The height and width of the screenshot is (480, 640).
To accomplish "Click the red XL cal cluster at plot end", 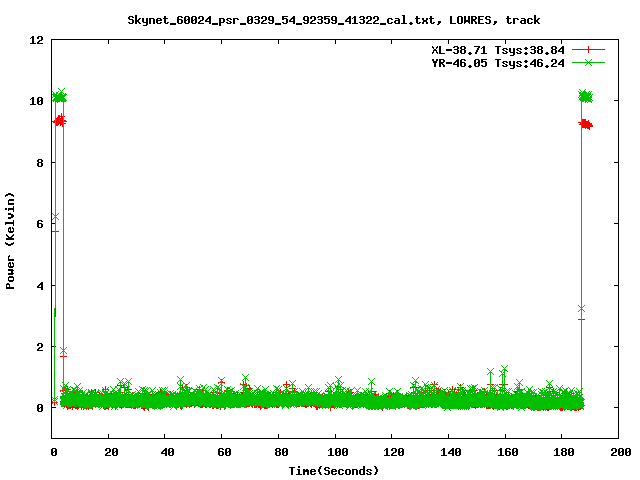I will (x=586, y=124).
